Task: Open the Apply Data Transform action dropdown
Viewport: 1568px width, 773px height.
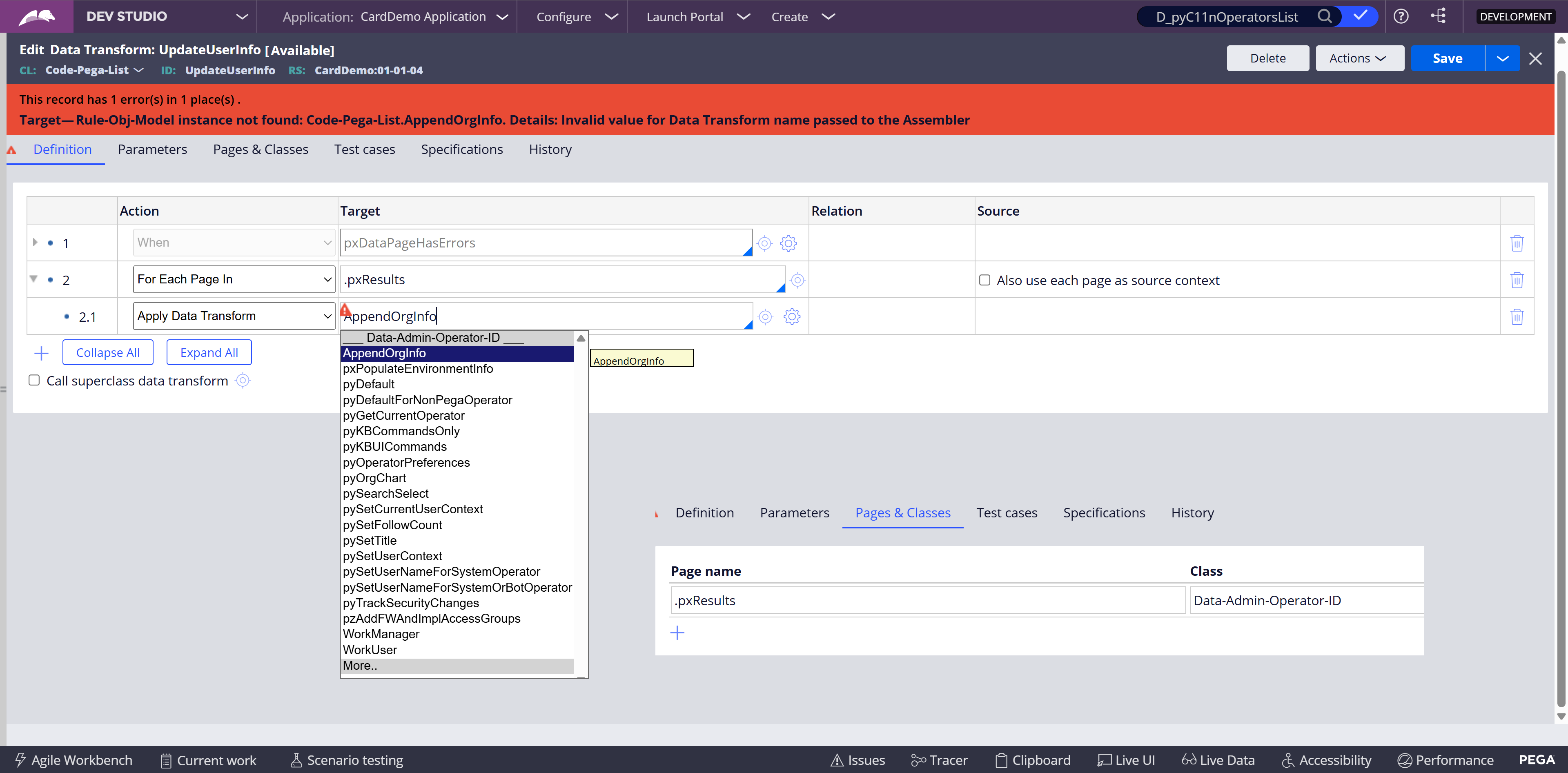Action: 234,316
